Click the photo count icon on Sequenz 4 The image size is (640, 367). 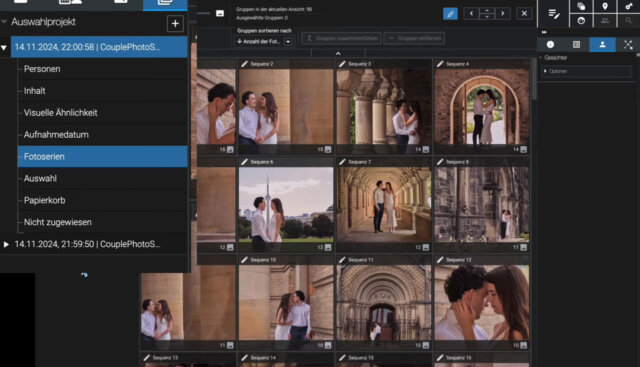523,150
